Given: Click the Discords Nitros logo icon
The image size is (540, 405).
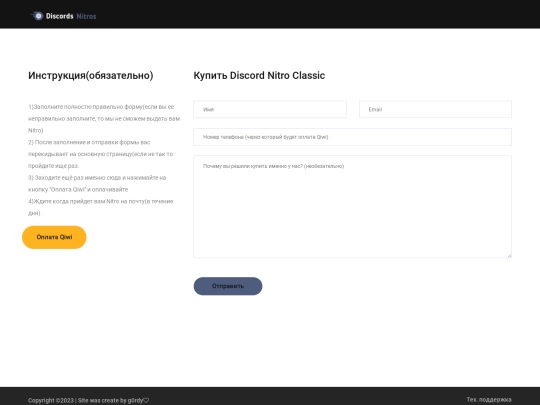Looking at the screenshot, I should click(x=37, y=16).
